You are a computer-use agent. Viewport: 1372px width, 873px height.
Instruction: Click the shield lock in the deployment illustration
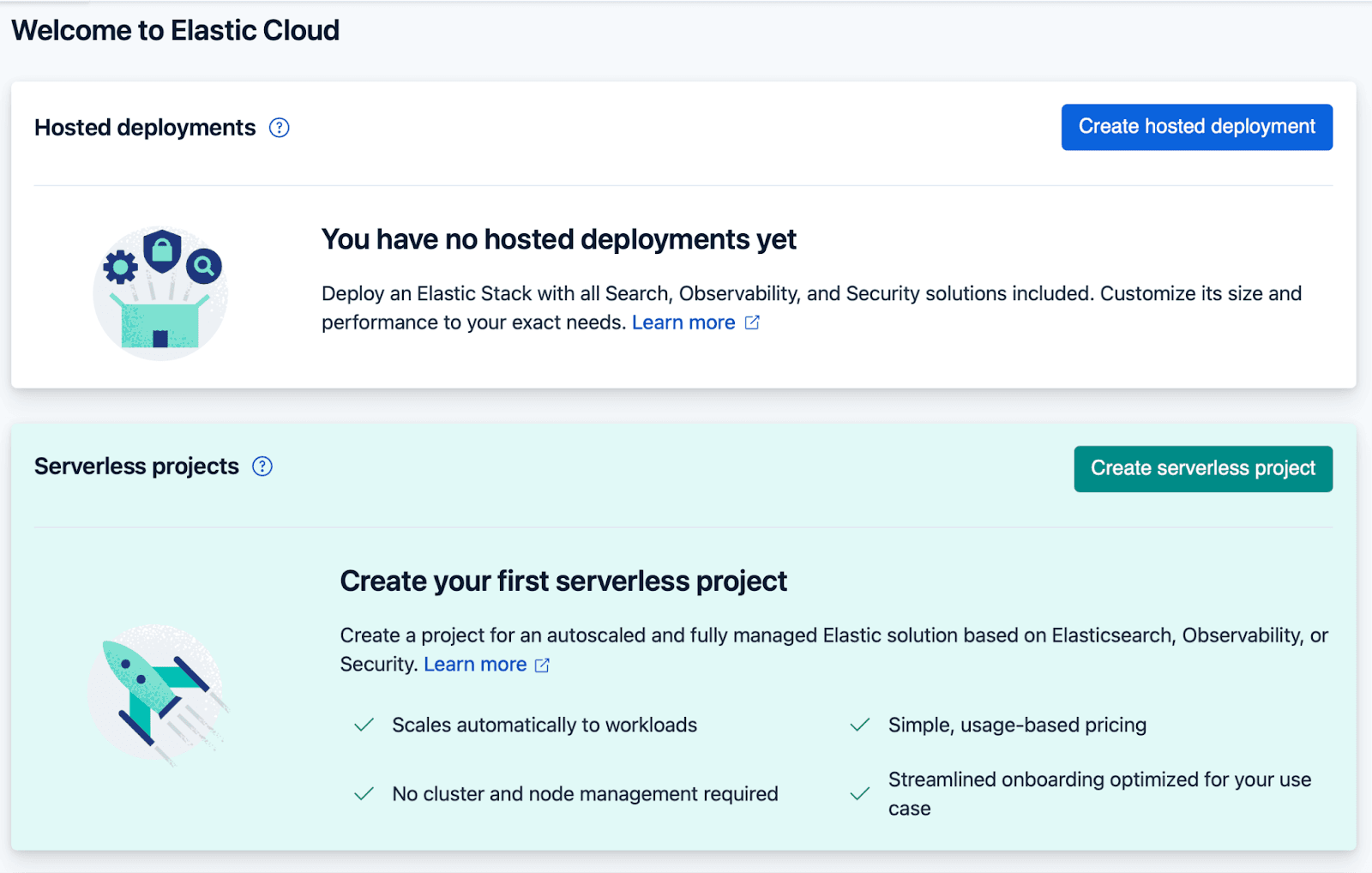[x=161, y=249]
